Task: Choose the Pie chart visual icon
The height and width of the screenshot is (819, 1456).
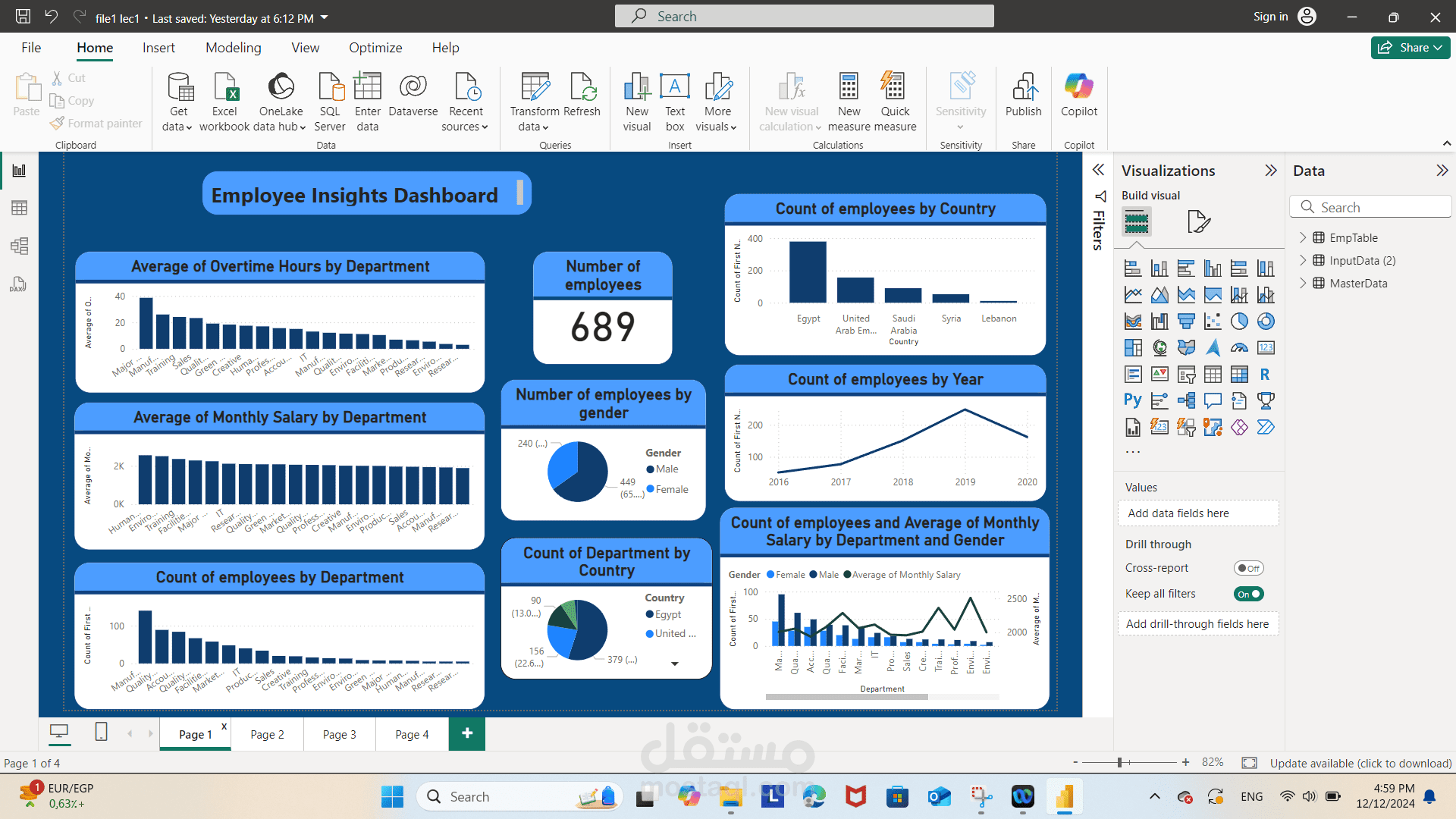Action: [x=1239, y=322]
